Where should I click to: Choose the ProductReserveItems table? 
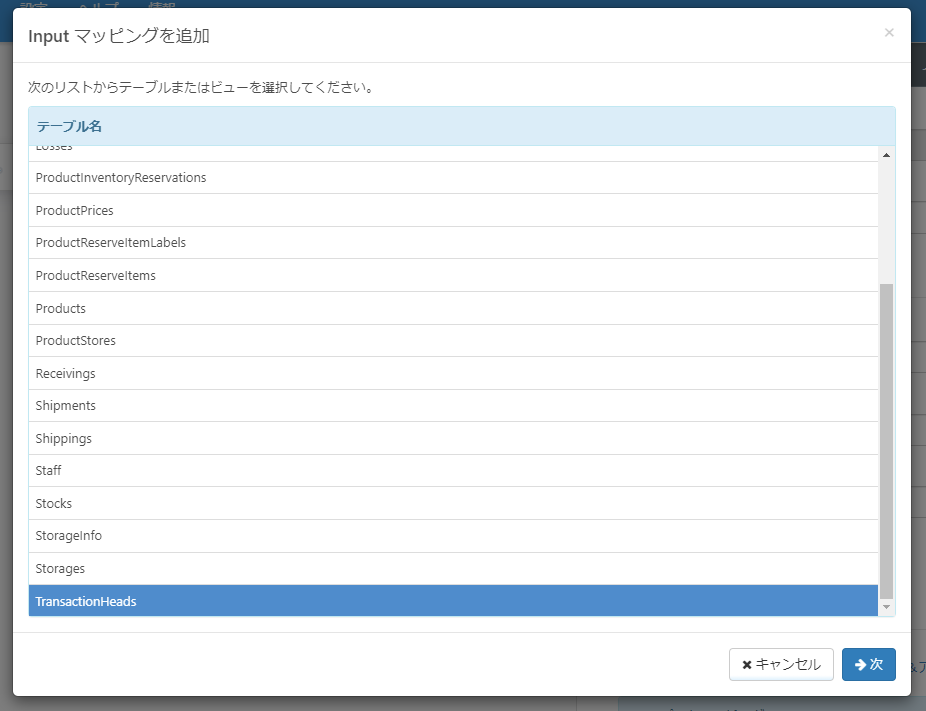[x=453, y=275]
